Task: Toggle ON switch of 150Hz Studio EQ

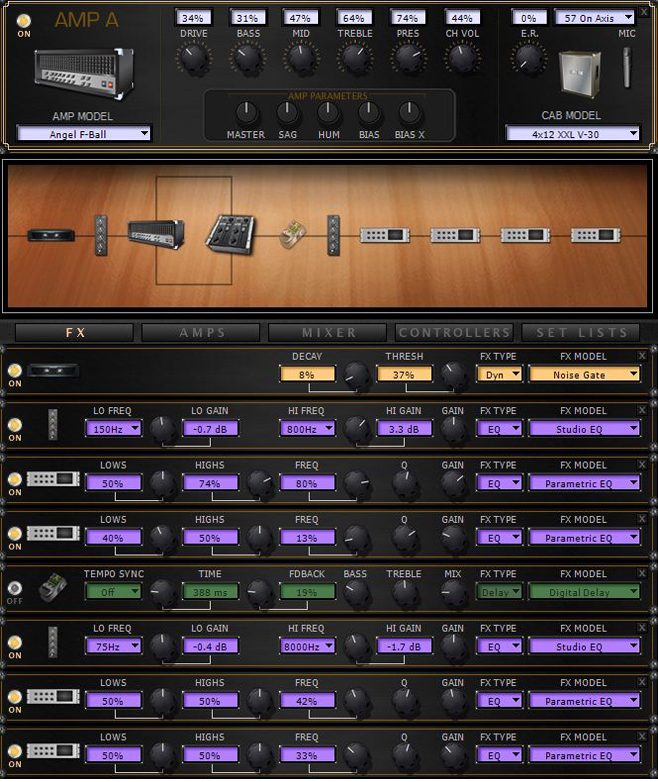Action: (x=14, y=424)
